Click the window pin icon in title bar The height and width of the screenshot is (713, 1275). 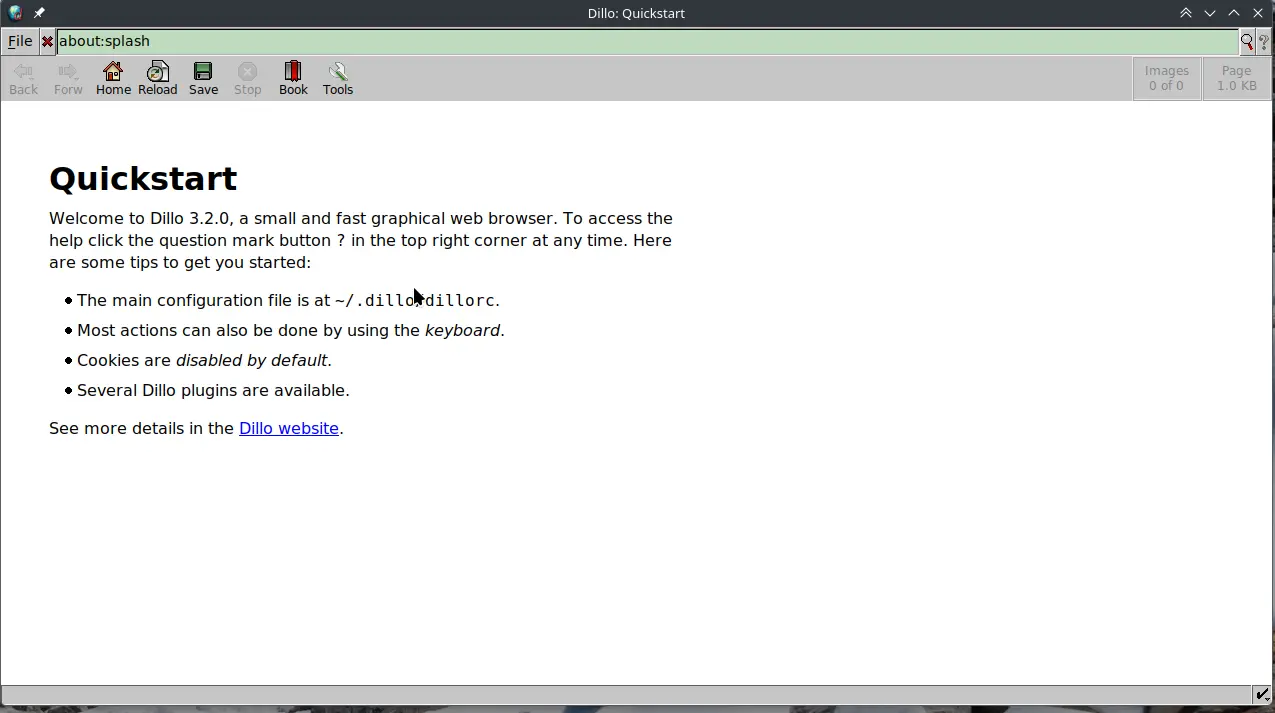pos(39,13)
